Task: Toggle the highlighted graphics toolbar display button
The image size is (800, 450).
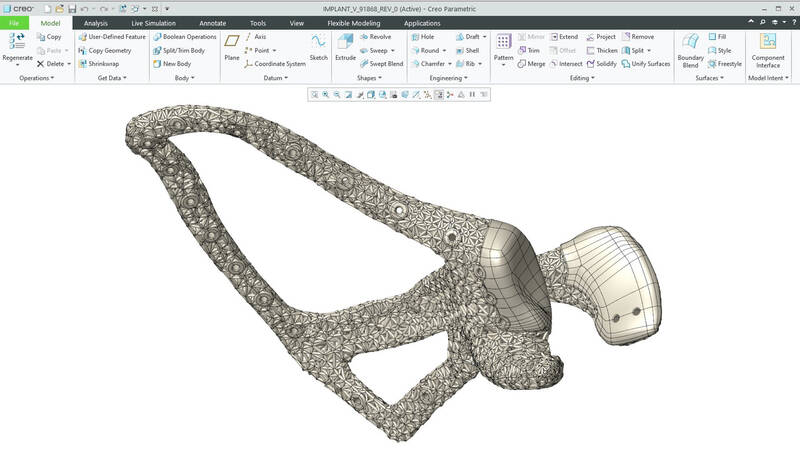Action: coord(439,95)
